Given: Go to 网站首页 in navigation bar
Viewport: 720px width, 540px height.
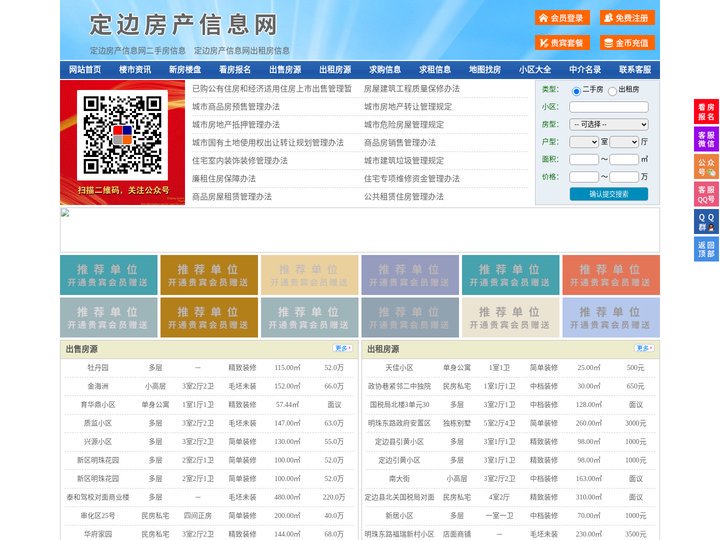Looking at the screenshot, I should (x=85, y=70).
